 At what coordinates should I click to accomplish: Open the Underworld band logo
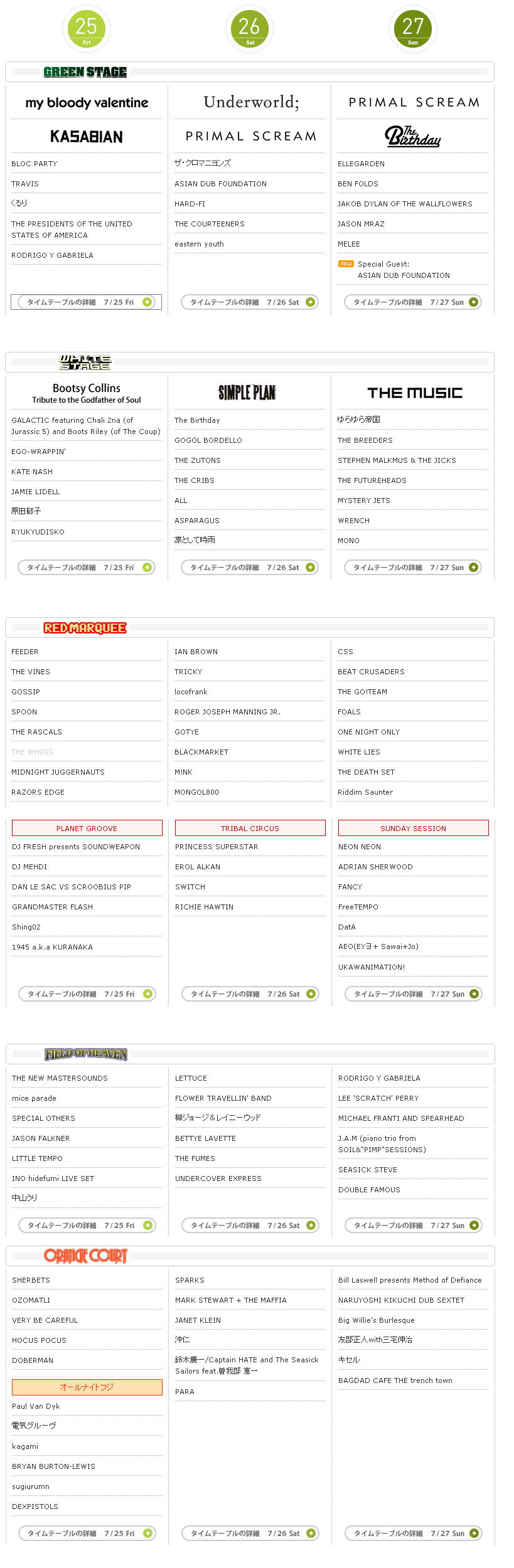(251, 102)
